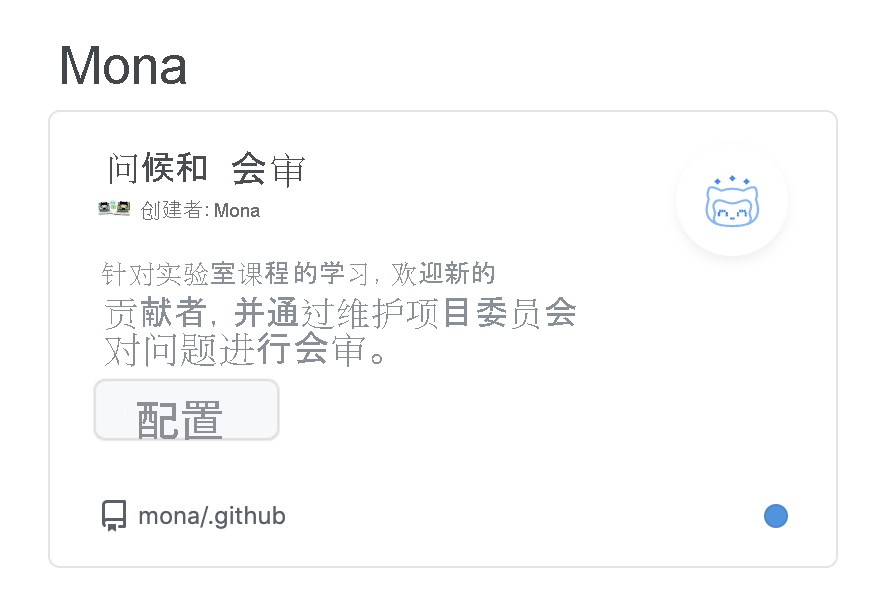Click the blue circle status indicator

[x=776, y=515]
